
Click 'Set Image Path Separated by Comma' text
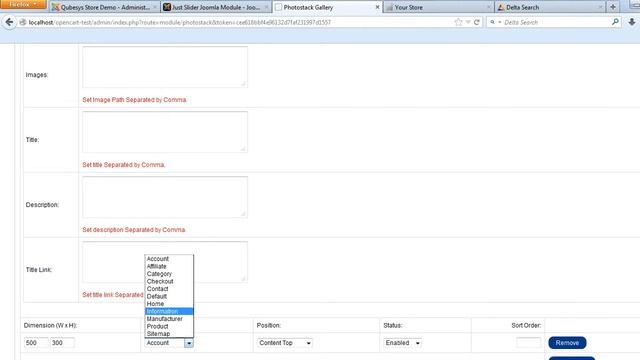(x=134, y=100)
